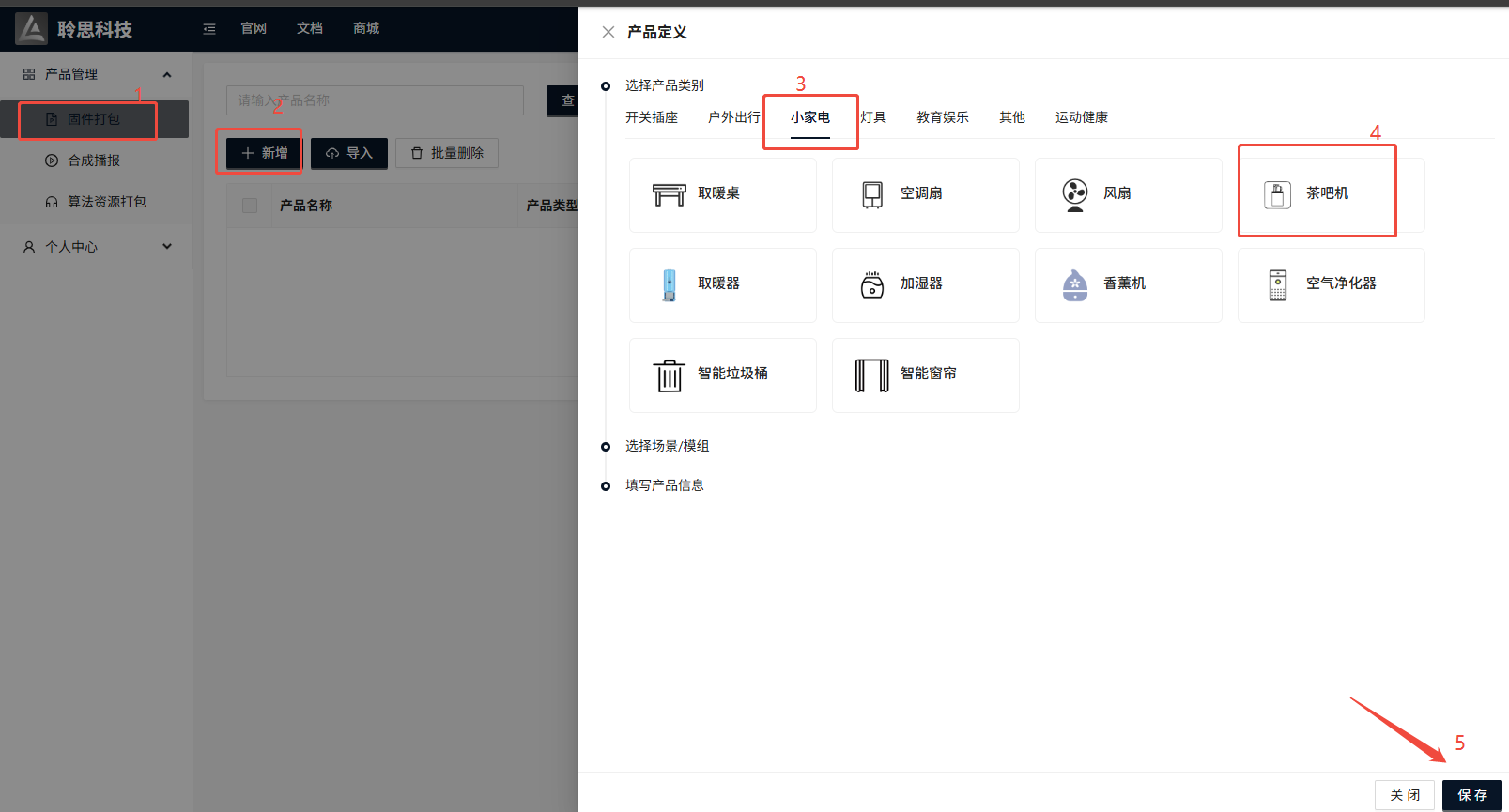Click the partially hidden 查 search button
The image size is (1509, 812).
pos(562,100)
